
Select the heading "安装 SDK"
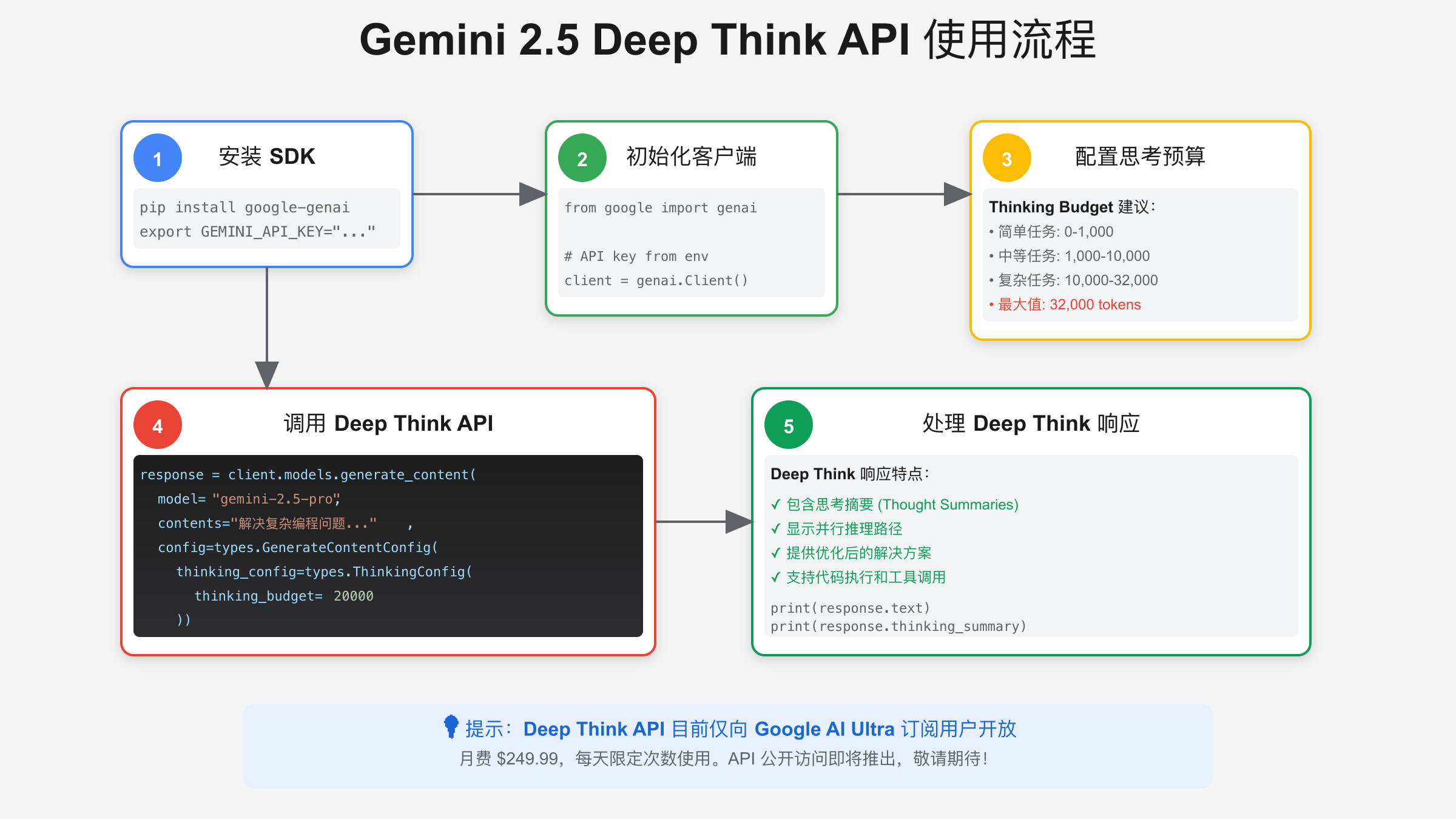pyautogui.click(x=267, y=157)
